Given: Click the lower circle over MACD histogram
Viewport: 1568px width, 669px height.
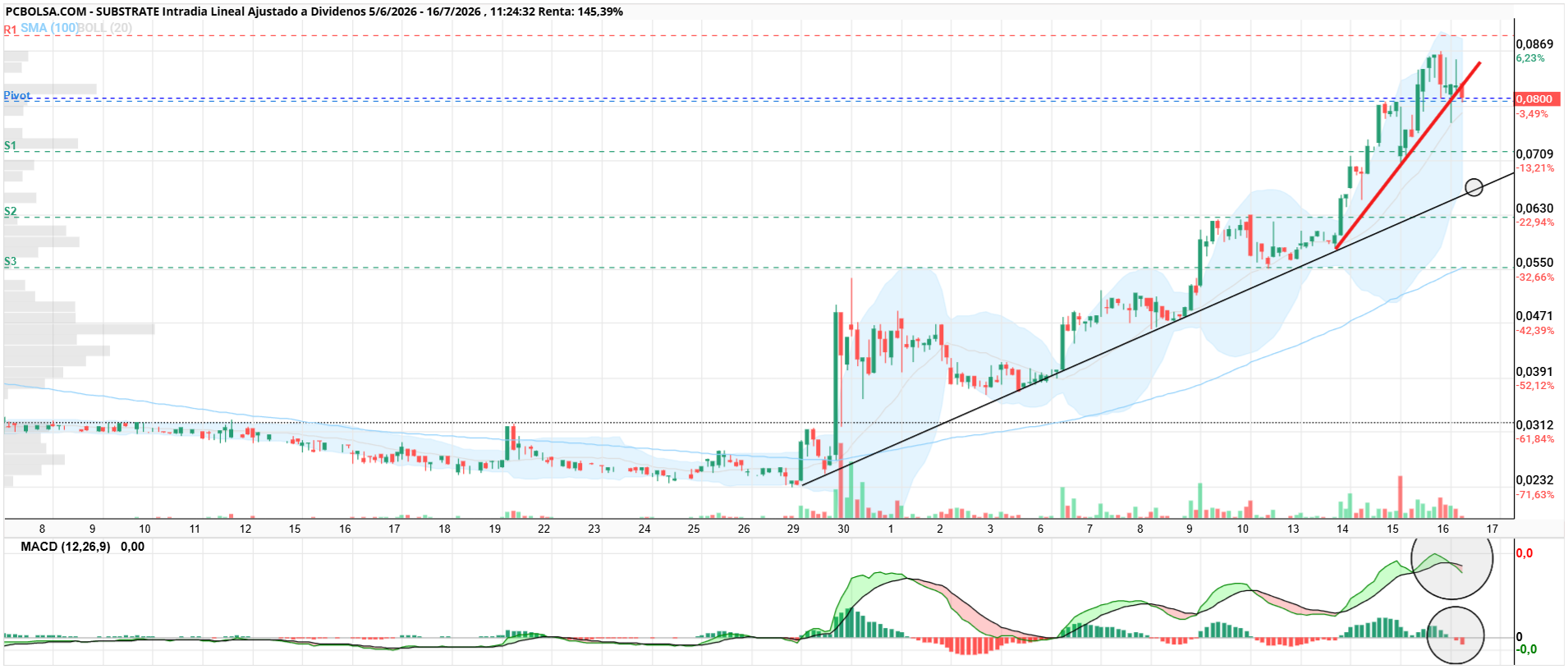Looking at the screenshot, I should click(1456, 635).
